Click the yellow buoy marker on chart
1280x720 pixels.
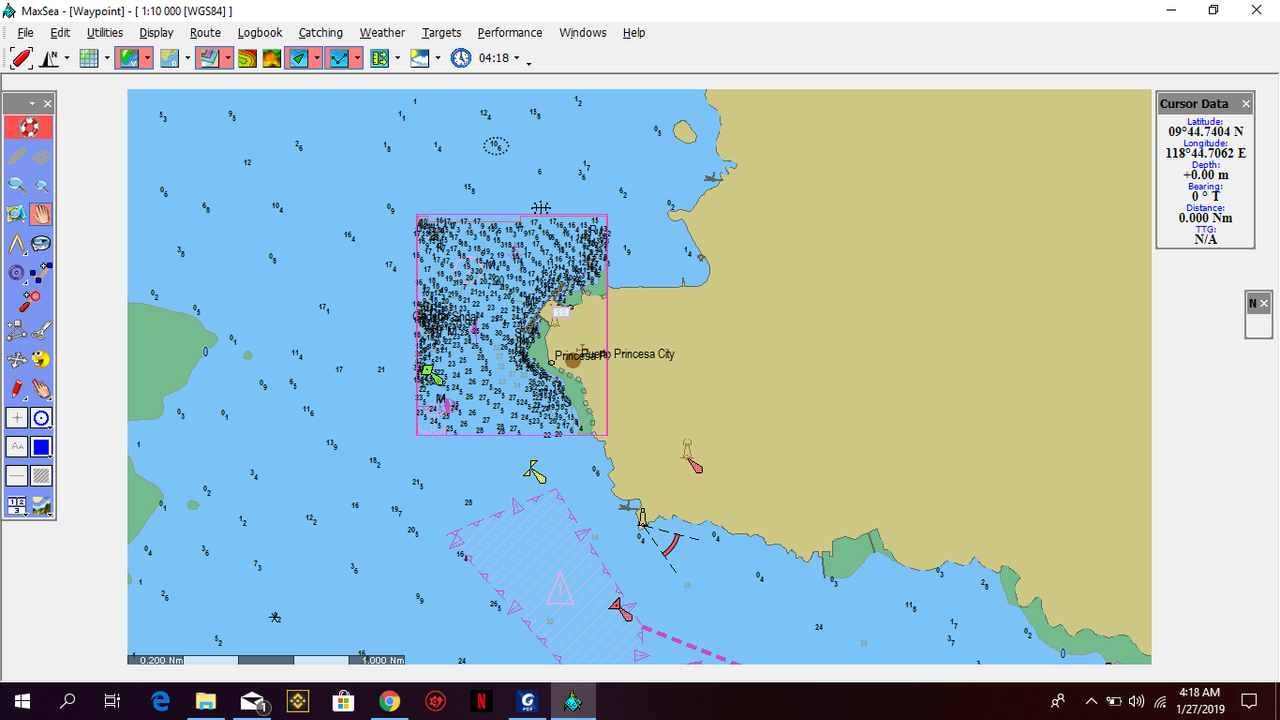(x=535, y=471)
